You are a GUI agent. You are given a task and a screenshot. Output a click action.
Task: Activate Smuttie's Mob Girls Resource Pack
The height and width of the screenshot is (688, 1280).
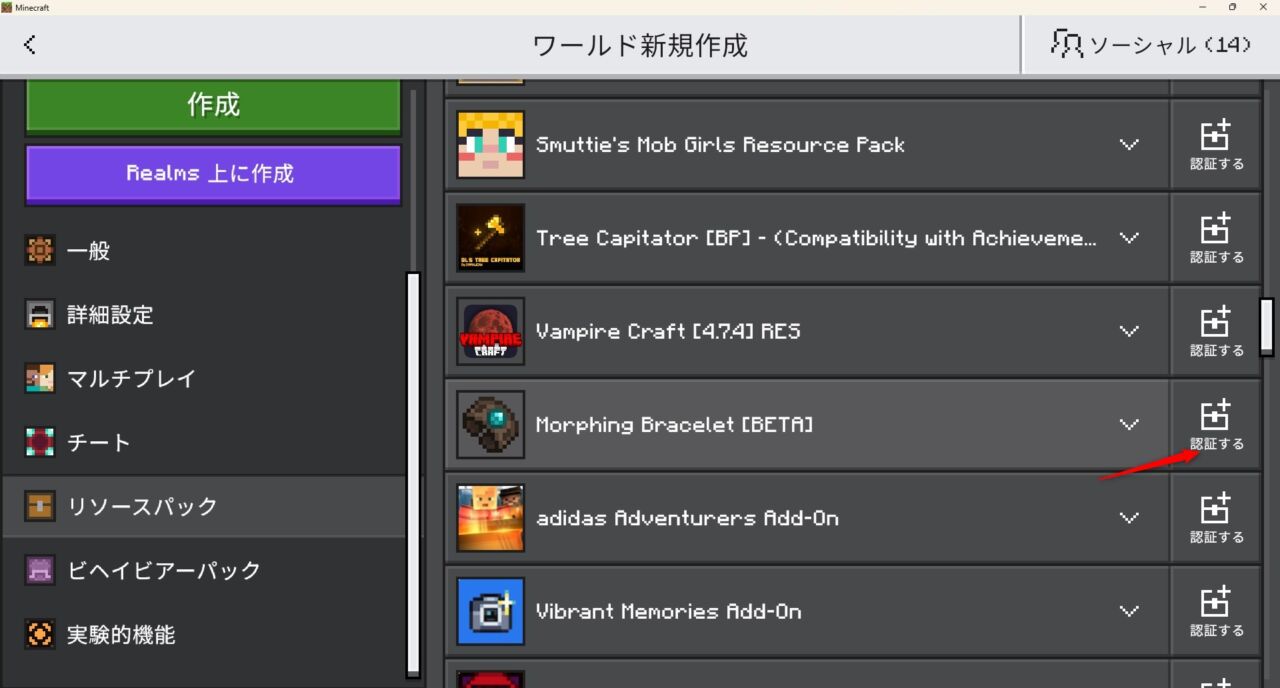point(1216,145)
